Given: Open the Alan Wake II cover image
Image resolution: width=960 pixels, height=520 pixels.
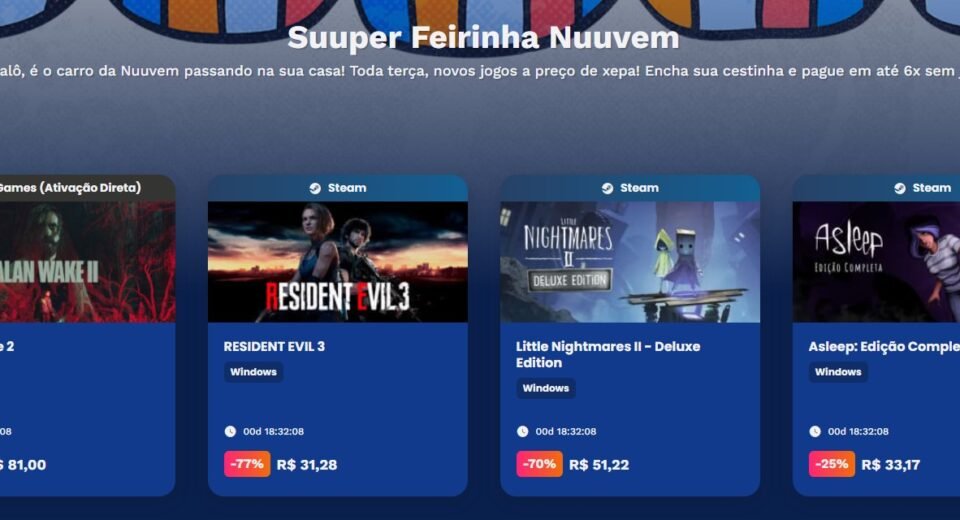Looking at the screenshot, I should pos(88,262).
